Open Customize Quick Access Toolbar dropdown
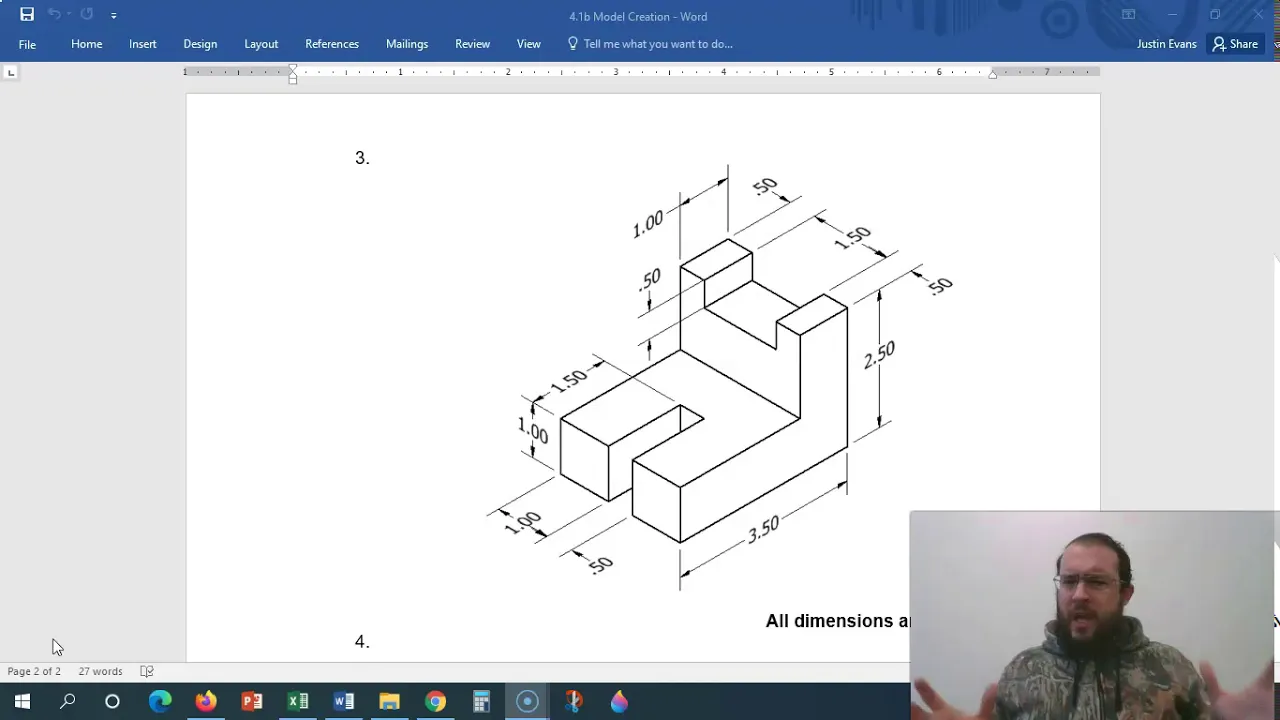The height and width of the screenshot is (720, 1280). point(113,16)
